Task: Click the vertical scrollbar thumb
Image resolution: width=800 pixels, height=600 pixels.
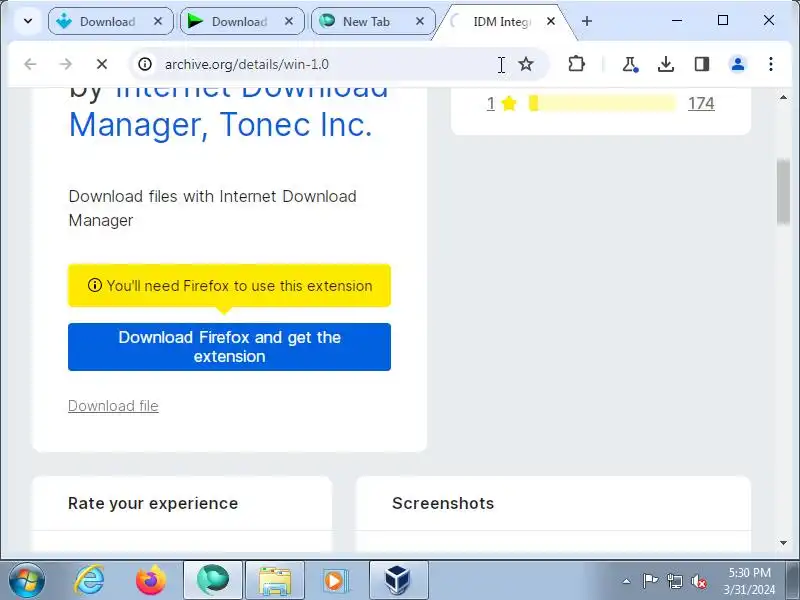Action: [x=783, y=192]
